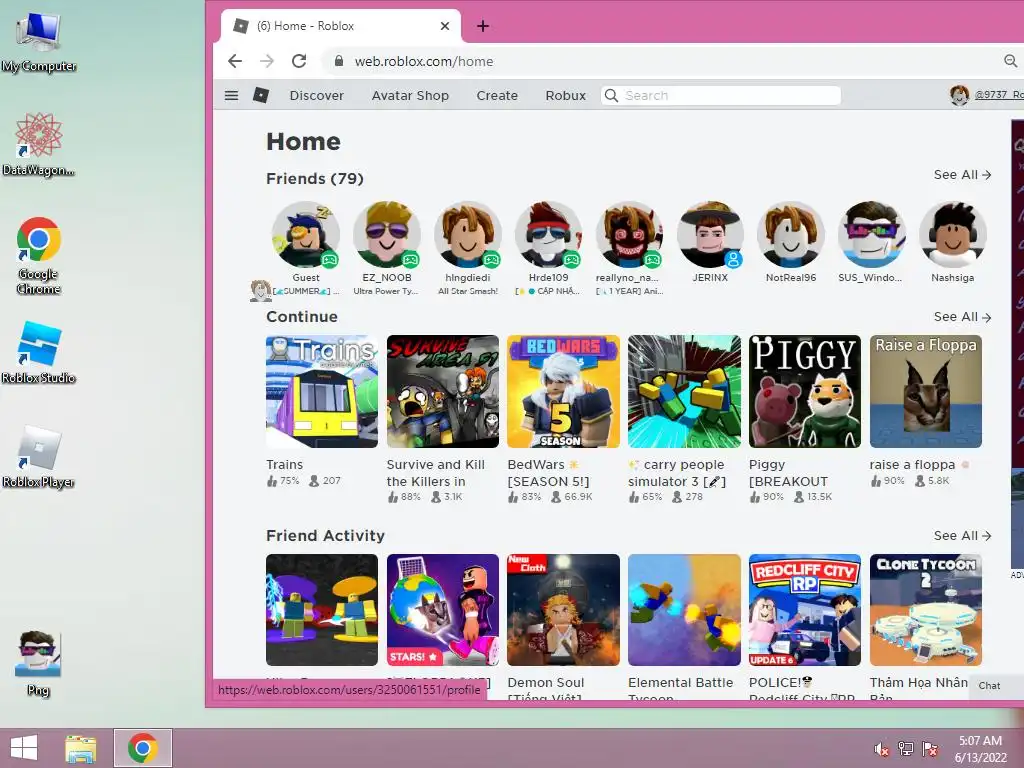Open the Trains game thumbnail
The image size is (1024, 768).
click(322, 391)
